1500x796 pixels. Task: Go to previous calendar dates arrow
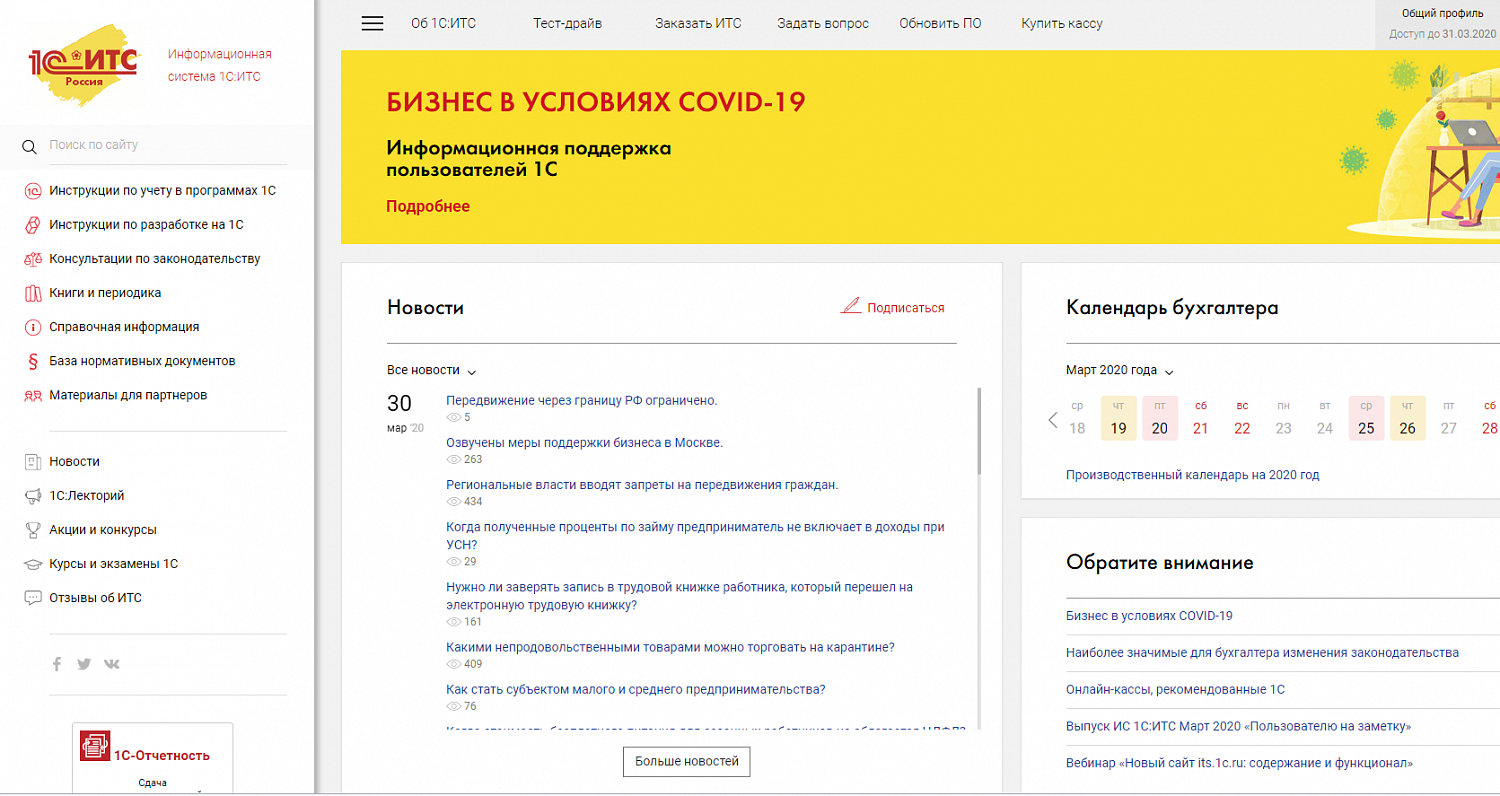(x=1052, y=420)
